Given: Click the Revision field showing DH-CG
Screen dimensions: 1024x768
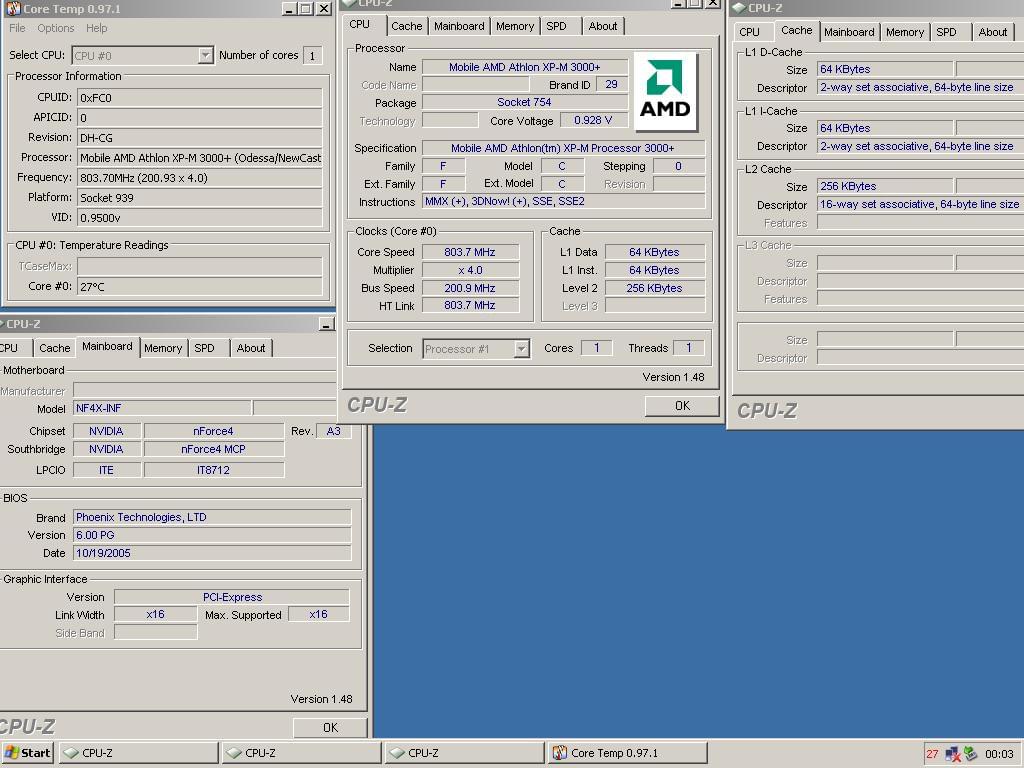Looking at the screenshot, I should [x=200, y=138].
